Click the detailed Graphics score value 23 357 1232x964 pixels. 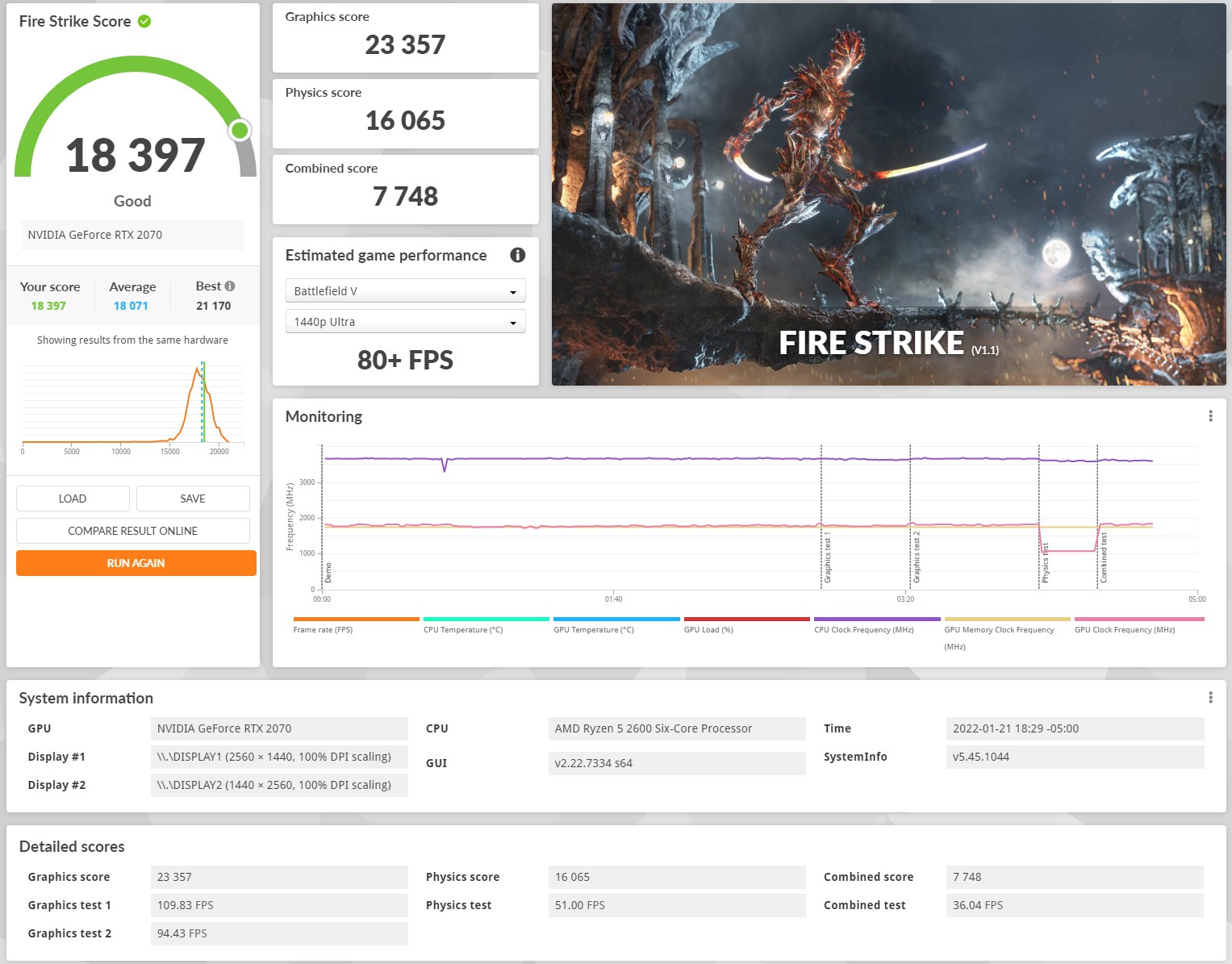point(279,877)
